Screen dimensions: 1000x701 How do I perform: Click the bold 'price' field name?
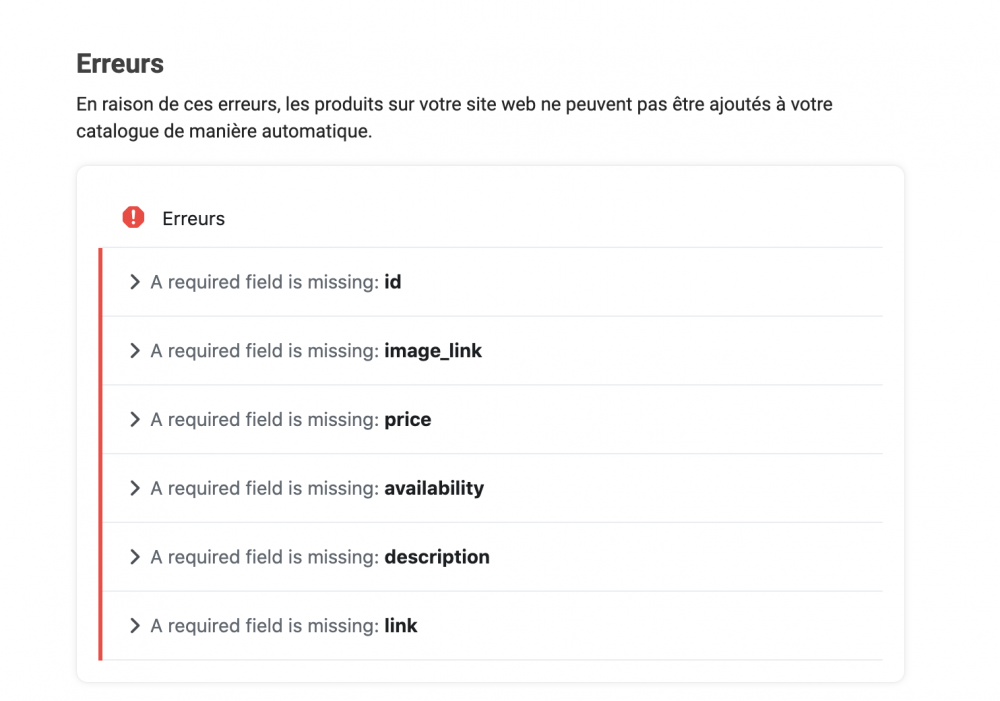[x=408, y=420]
